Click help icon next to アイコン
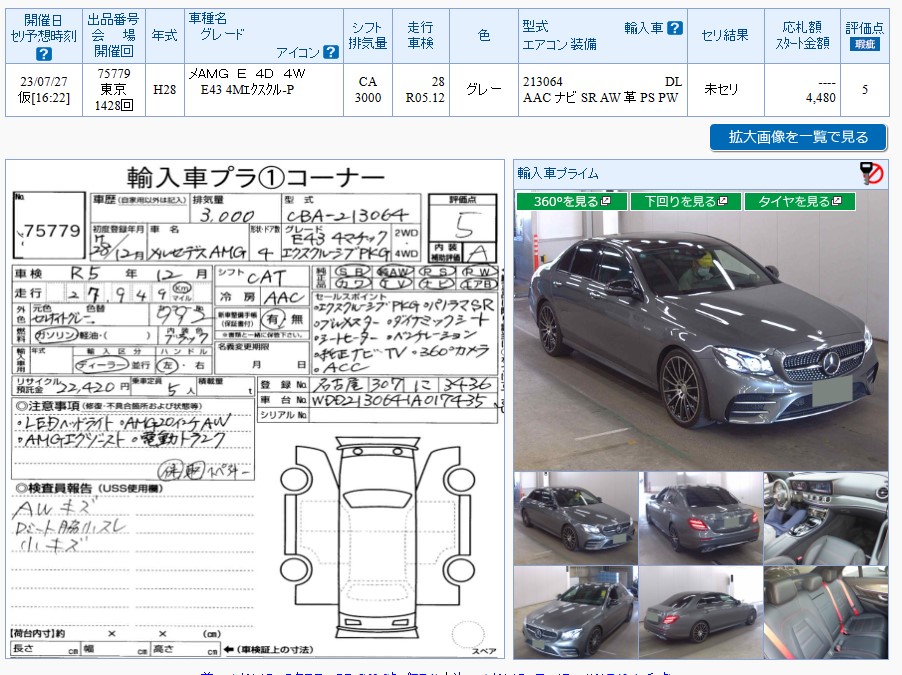Viewport: 902px width, 675px height. coord(331,52)
